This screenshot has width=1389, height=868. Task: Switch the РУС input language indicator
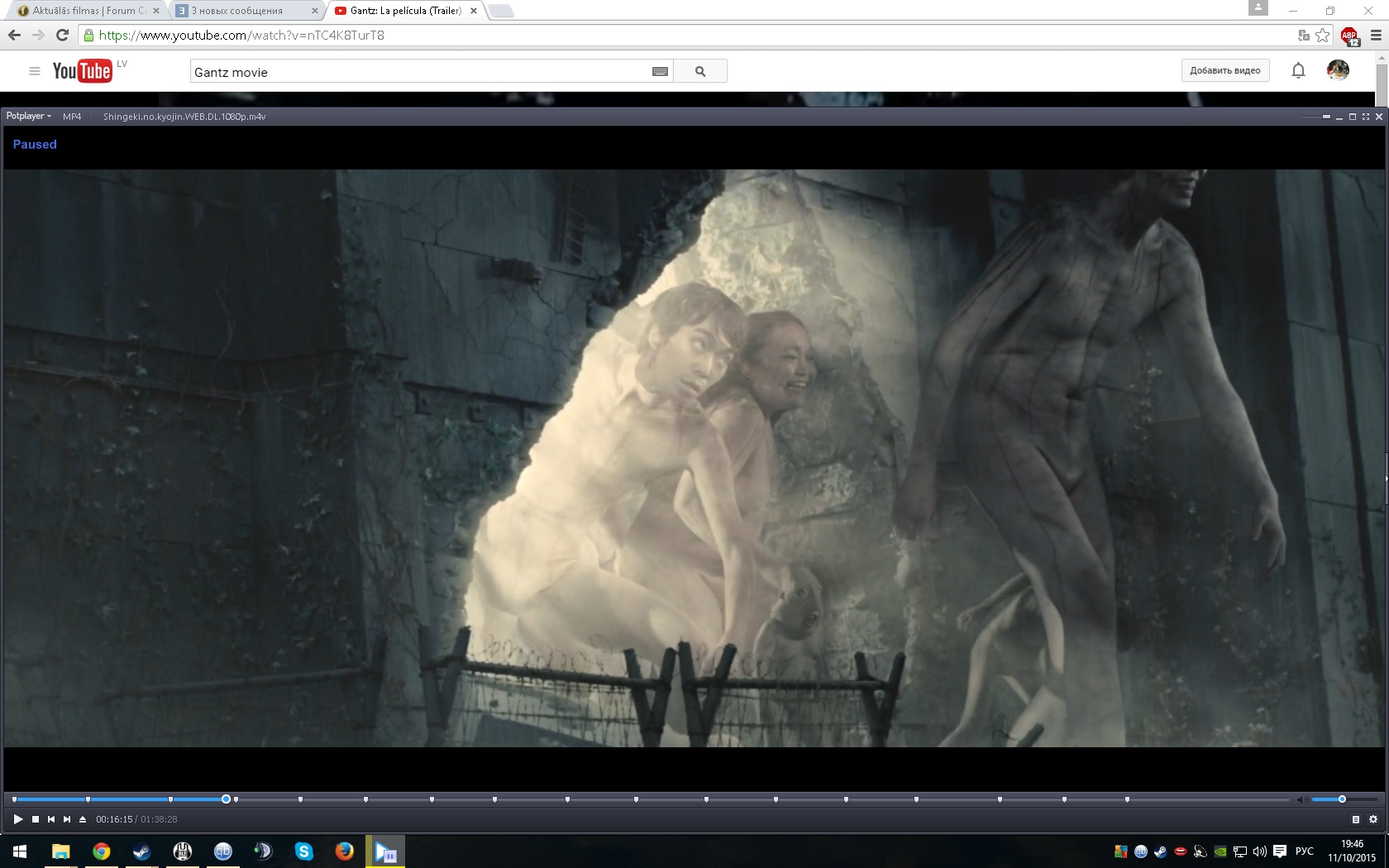coord(1305,851)
